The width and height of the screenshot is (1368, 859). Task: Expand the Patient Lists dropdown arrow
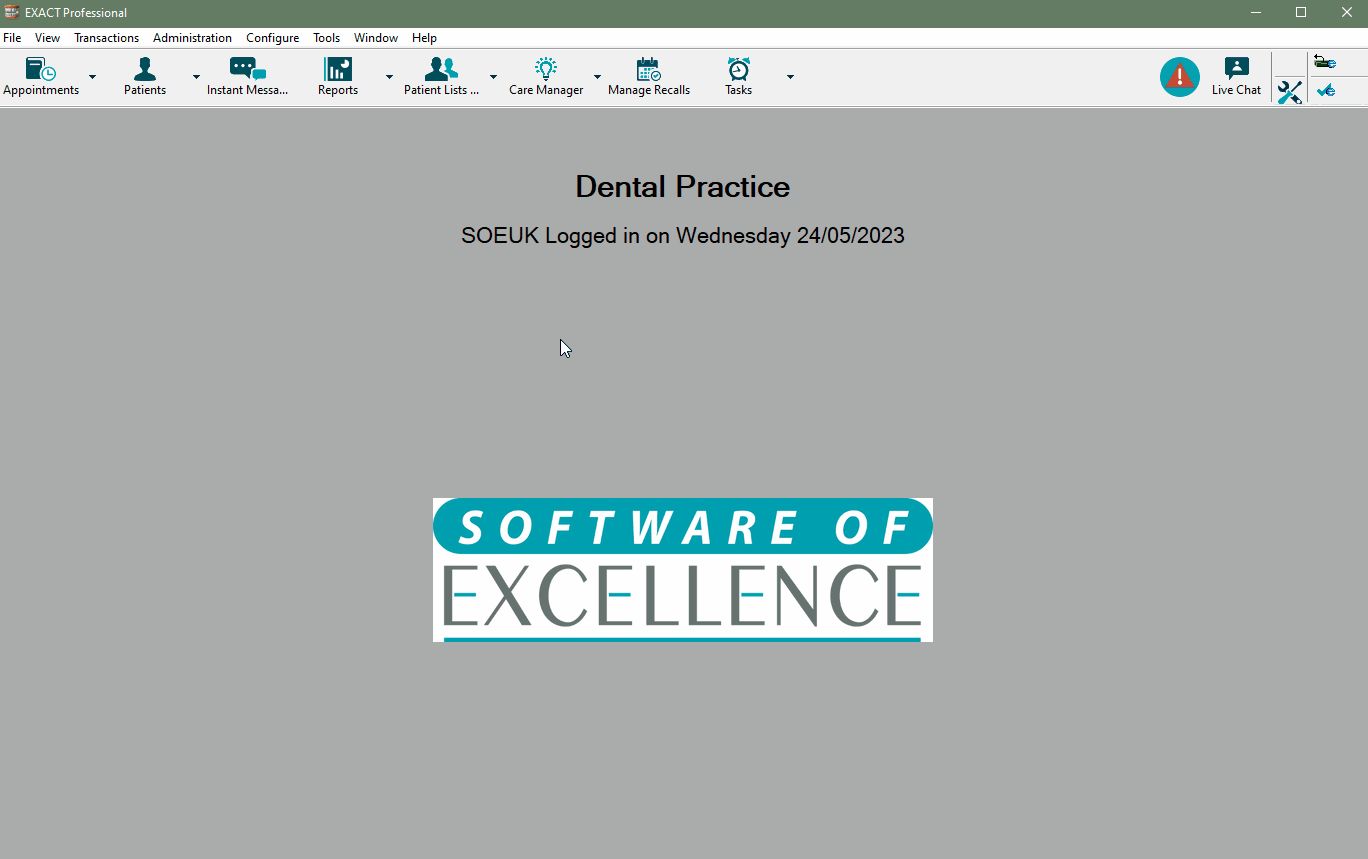493,77
